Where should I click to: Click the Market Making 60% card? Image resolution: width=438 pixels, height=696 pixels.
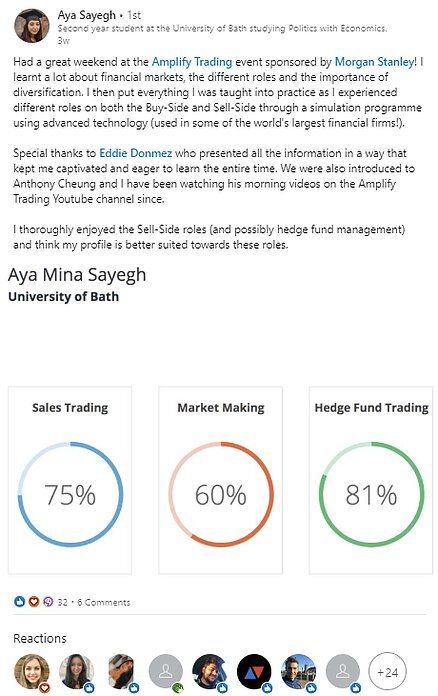pyautogui.click(x=221, y=480)
